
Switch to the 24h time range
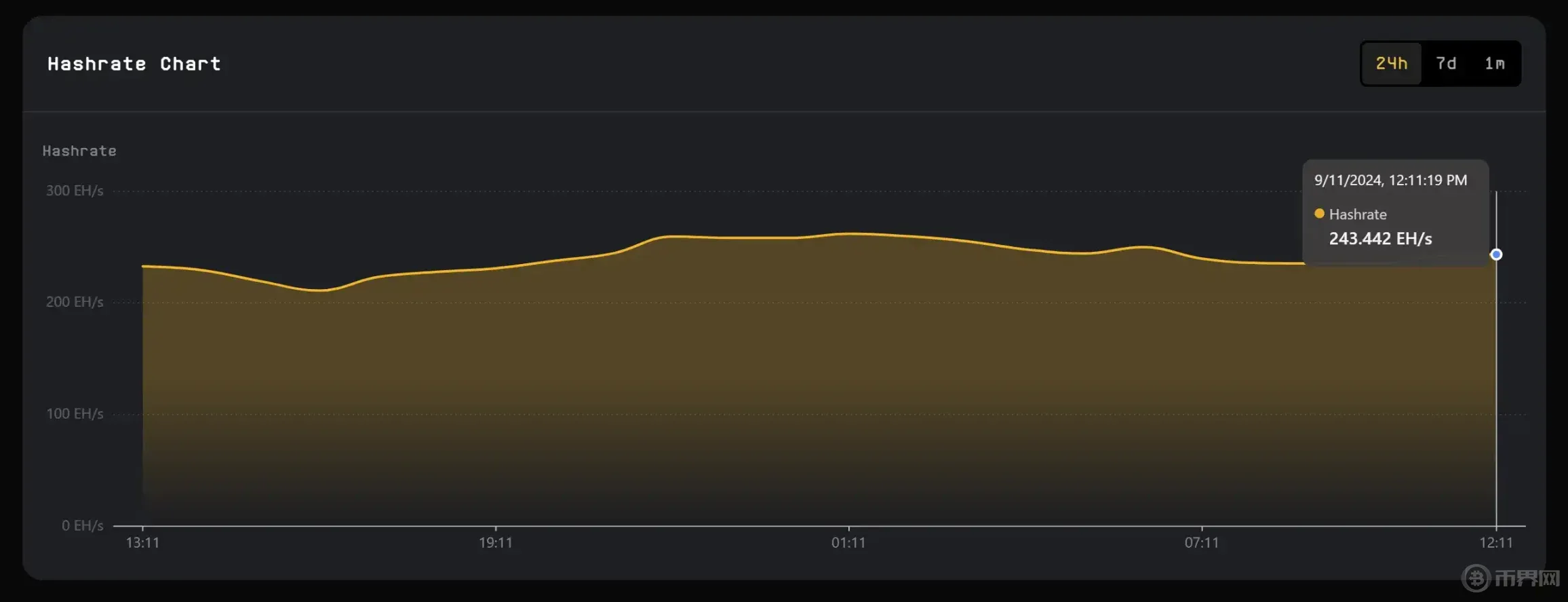tap(1391, 64)
